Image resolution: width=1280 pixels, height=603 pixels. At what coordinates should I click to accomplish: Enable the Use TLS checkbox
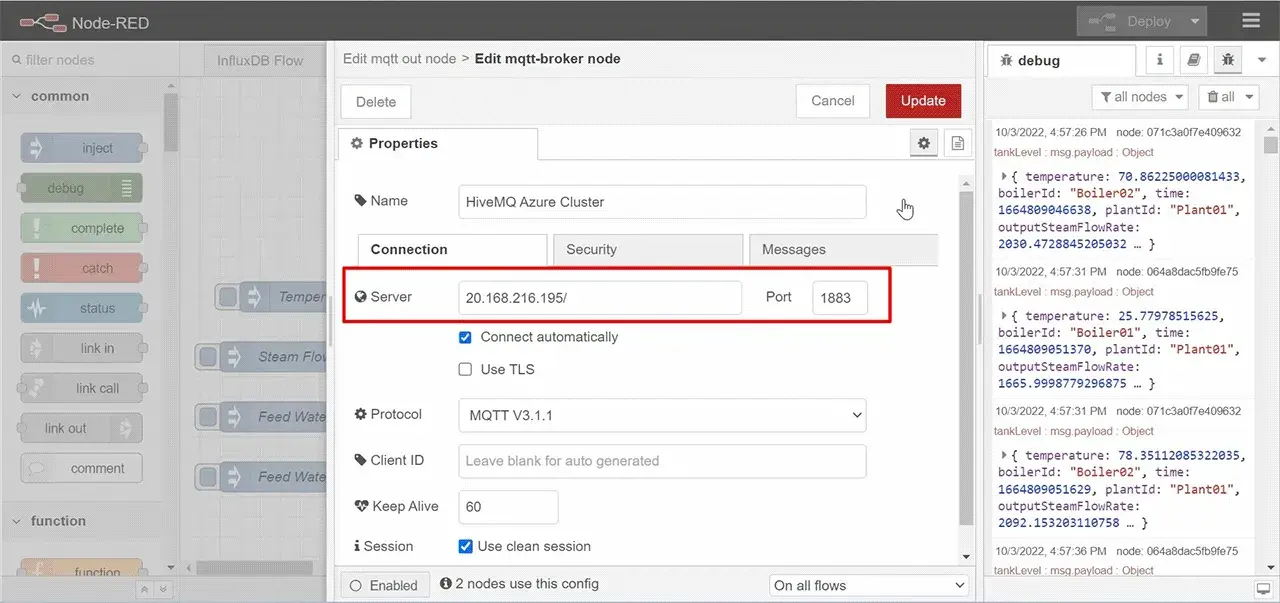click(465, 369)
